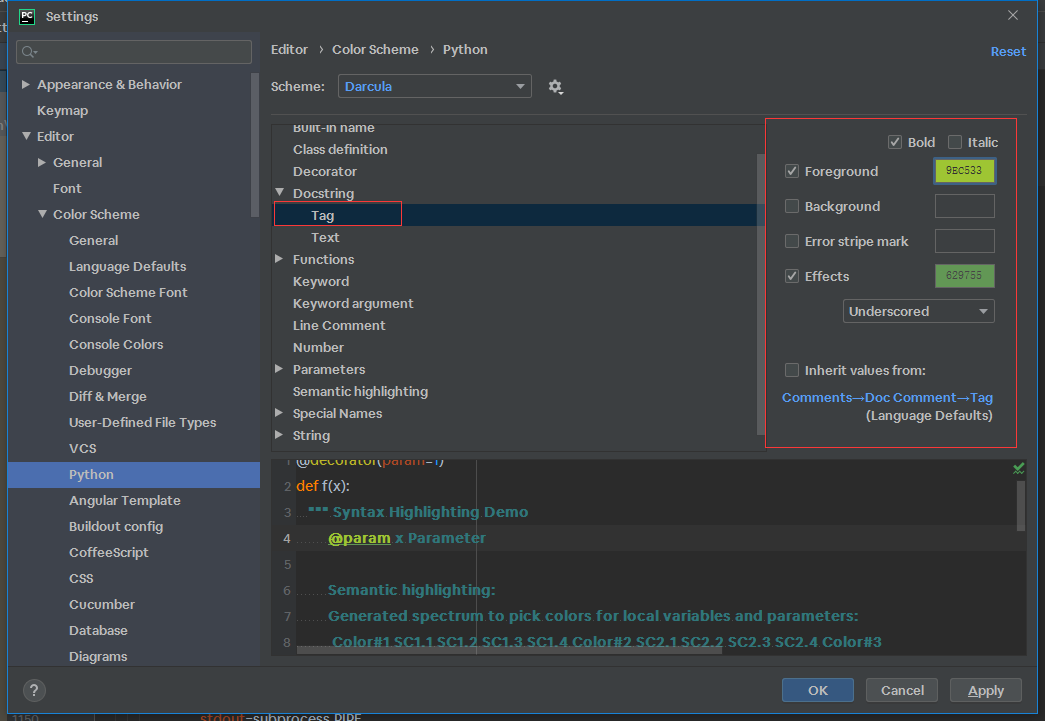Click the green inspection checkmark in preview
The width and height of the screenshot is (1045, 721).
1018,468
